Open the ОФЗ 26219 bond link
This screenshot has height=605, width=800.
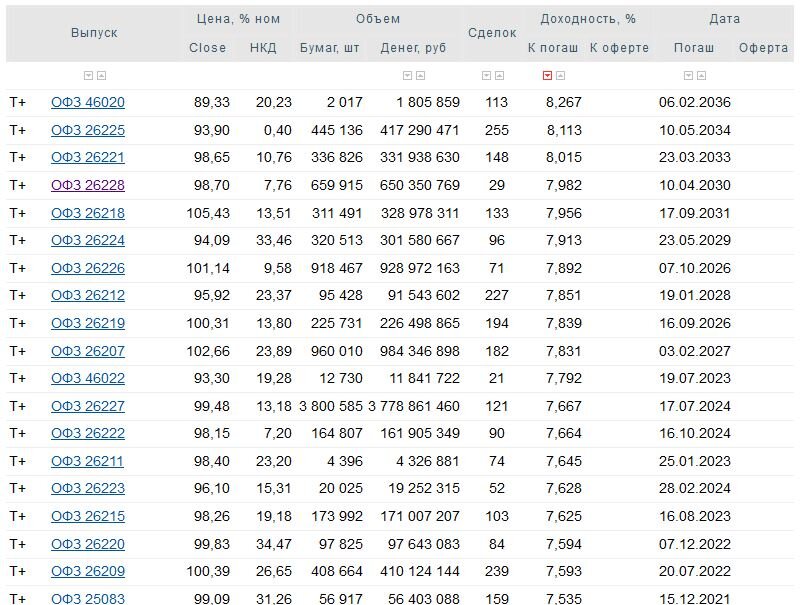coord(88,323)
